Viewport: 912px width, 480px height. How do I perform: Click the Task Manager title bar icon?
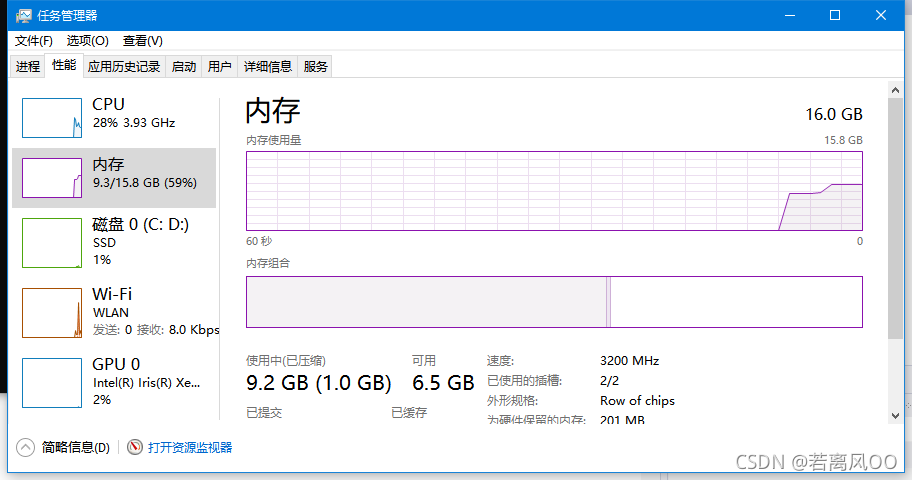coord(24,16)
